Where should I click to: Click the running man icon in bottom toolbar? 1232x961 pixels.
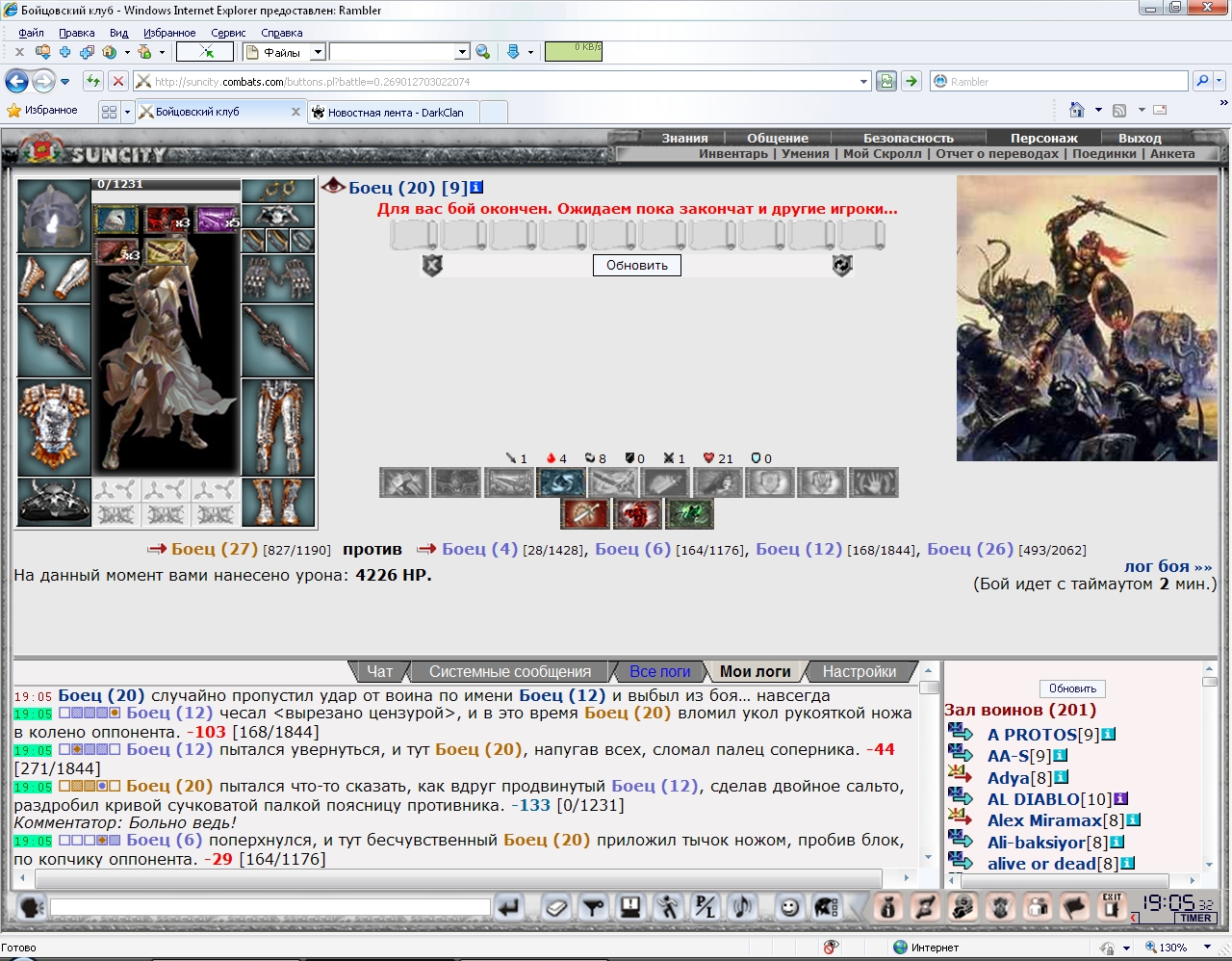tap(668, 907)
